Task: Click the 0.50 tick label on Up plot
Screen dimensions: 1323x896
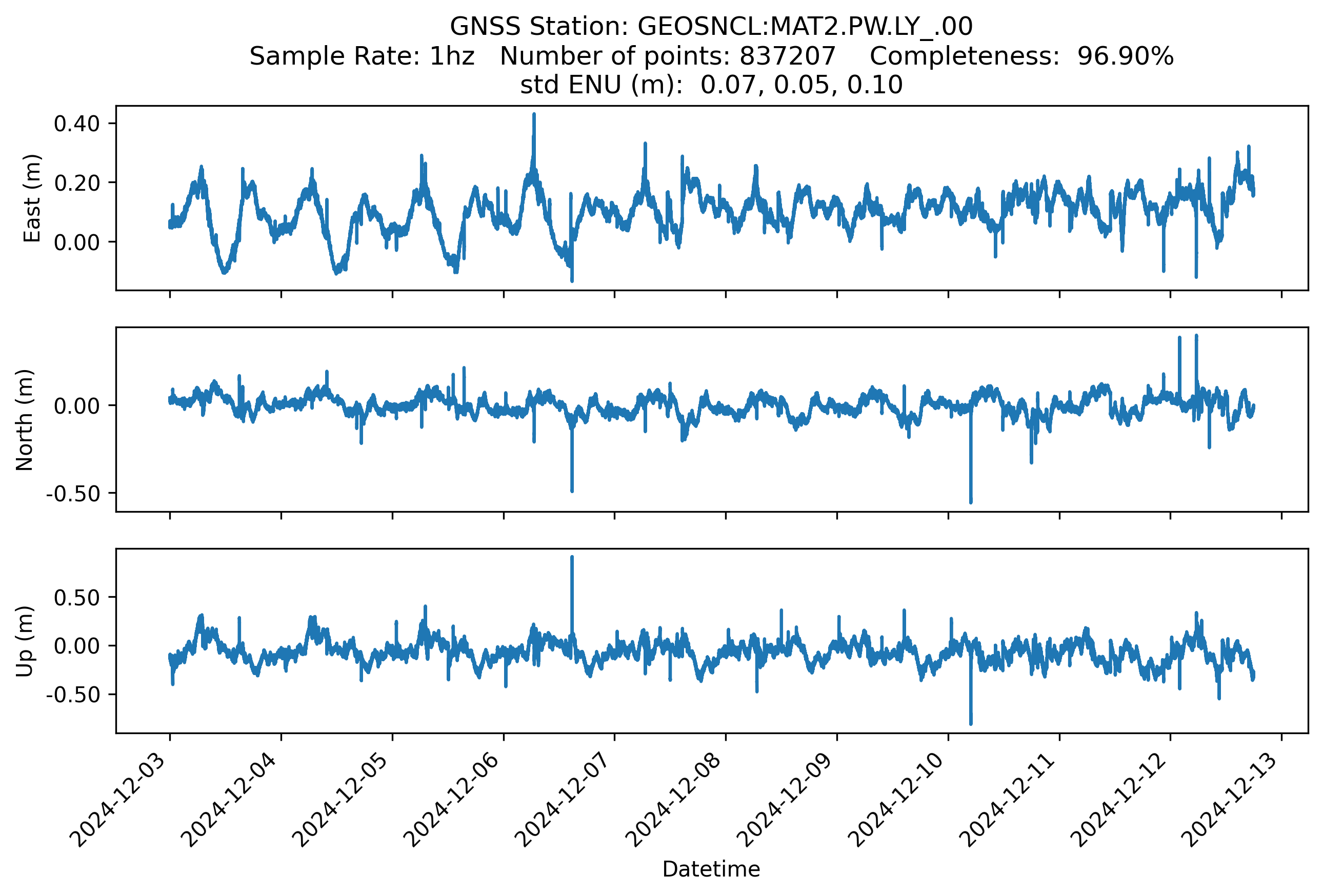Action: coord(77,597)
